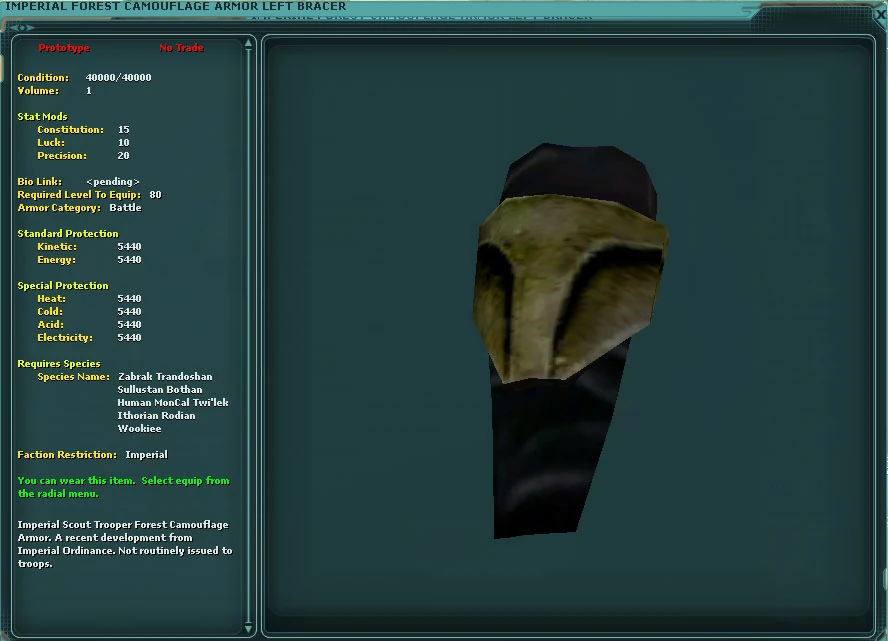Click the scroll down arrow in the stats panel
Viewport: 888px width, 641px height.
coord(248,629)
